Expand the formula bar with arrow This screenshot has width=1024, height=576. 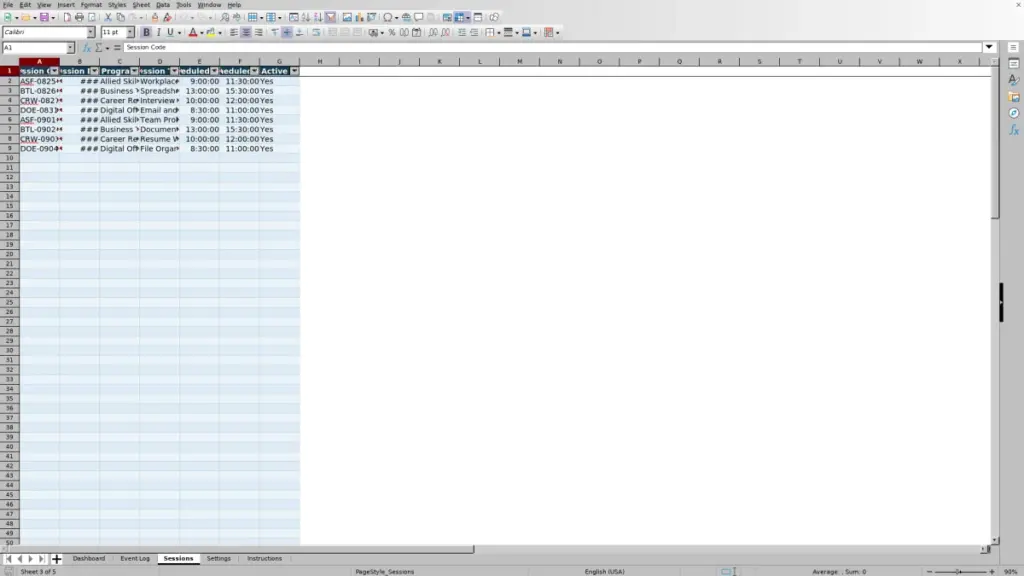click(x=989, y=47)
